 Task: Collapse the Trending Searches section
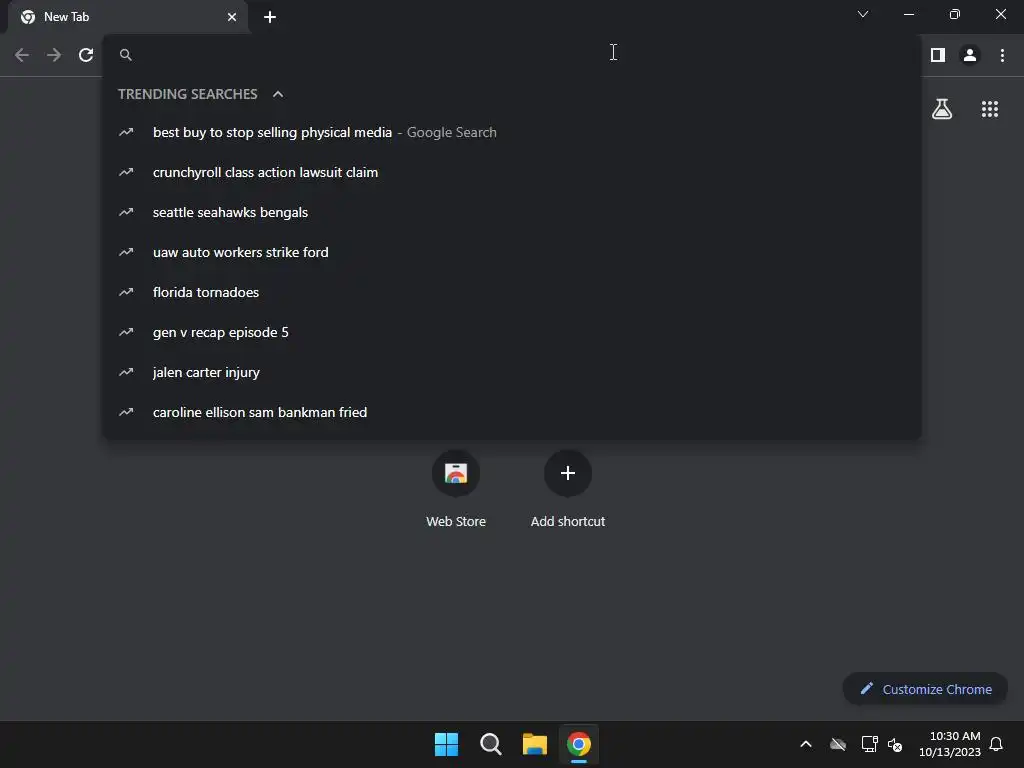[x=278, y=94]
